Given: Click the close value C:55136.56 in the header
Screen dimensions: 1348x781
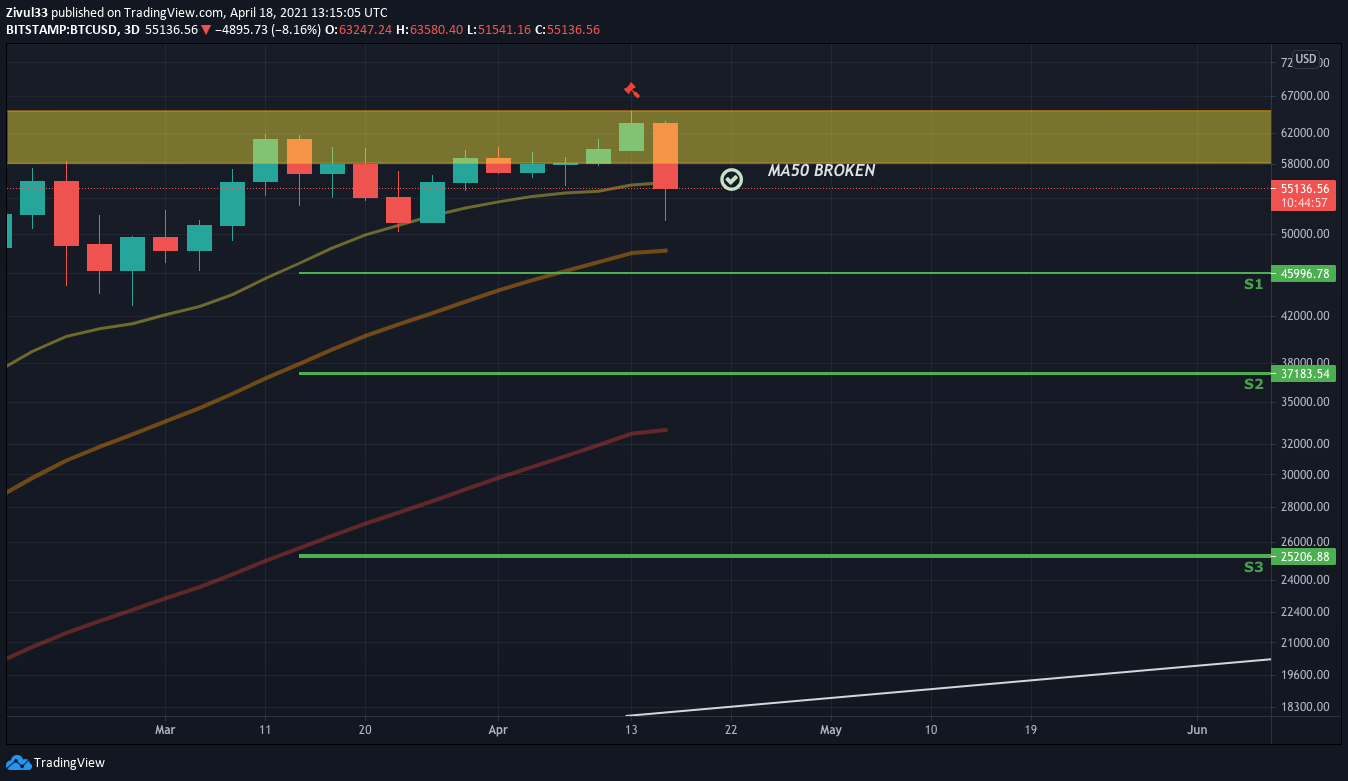Looking at the screenshot, I should (567, 30).
